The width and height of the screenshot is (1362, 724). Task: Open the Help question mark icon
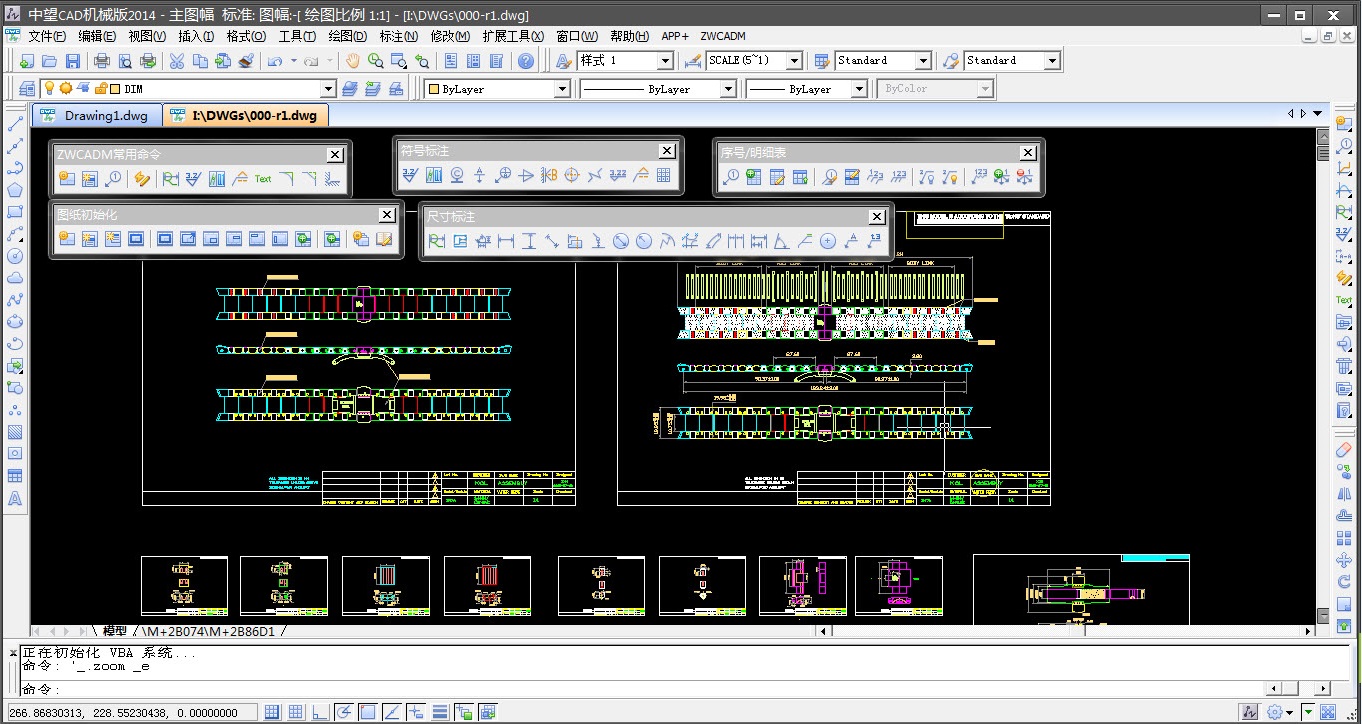[526, 61]
